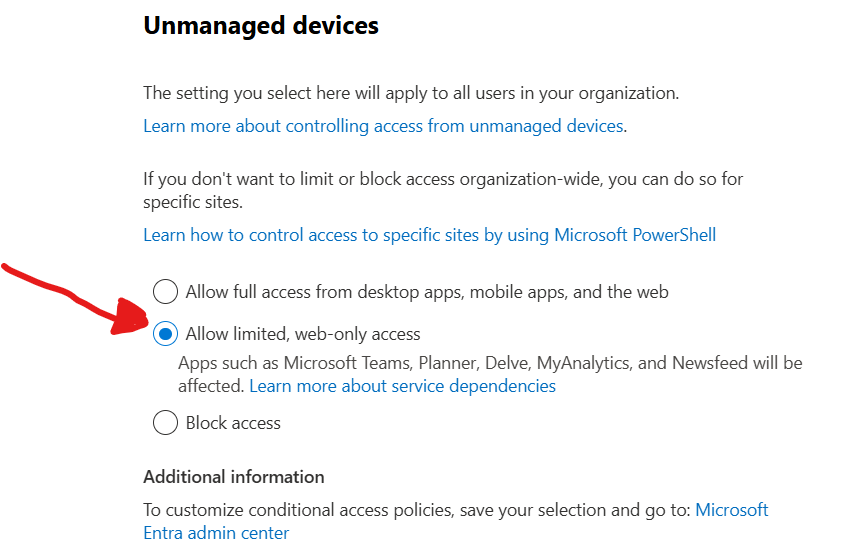This screenshot has width=842, height=550.
Task: Click the "Allow limited, web-only access" label text
Action: (x=303, y=334)
